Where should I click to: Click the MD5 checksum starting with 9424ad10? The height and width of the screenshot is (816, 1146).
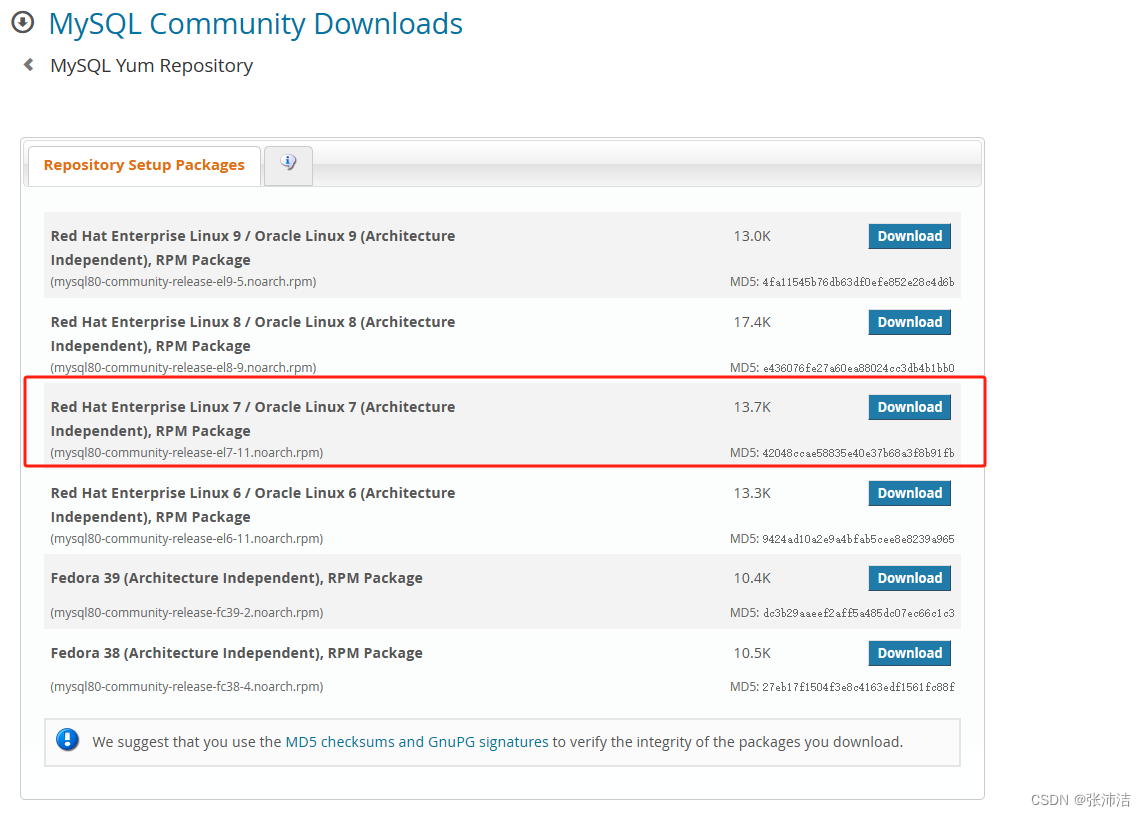click(858, 539)
